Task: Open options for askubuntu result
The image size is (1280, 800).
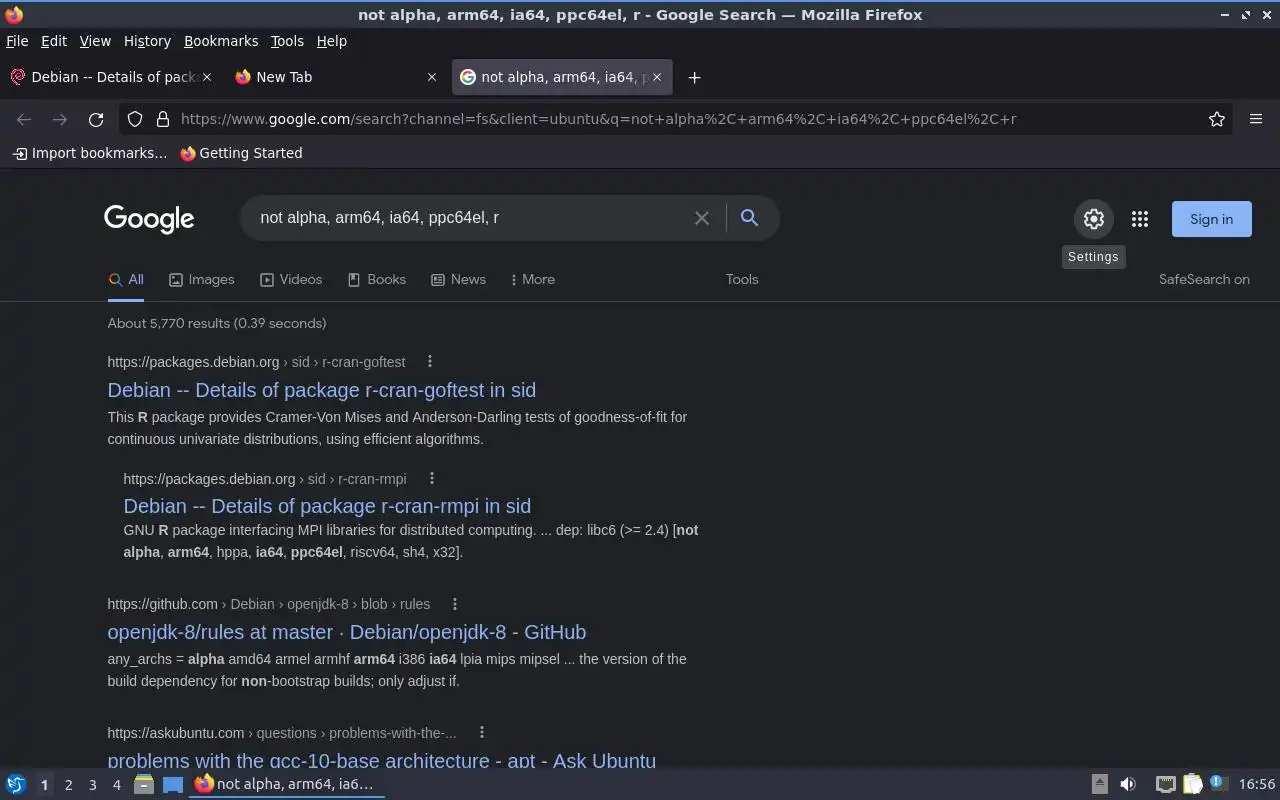Action: click(482, 733)
